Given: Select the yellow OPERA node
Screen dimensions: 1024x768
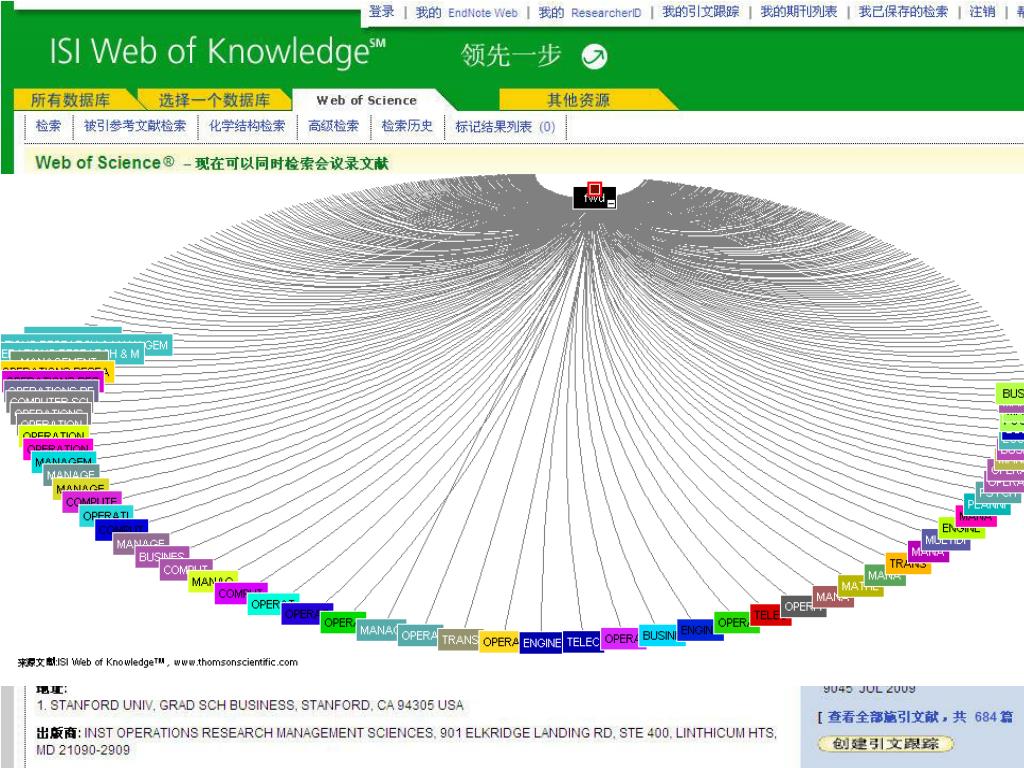Looking at the screenshot, I should (500, 642).
